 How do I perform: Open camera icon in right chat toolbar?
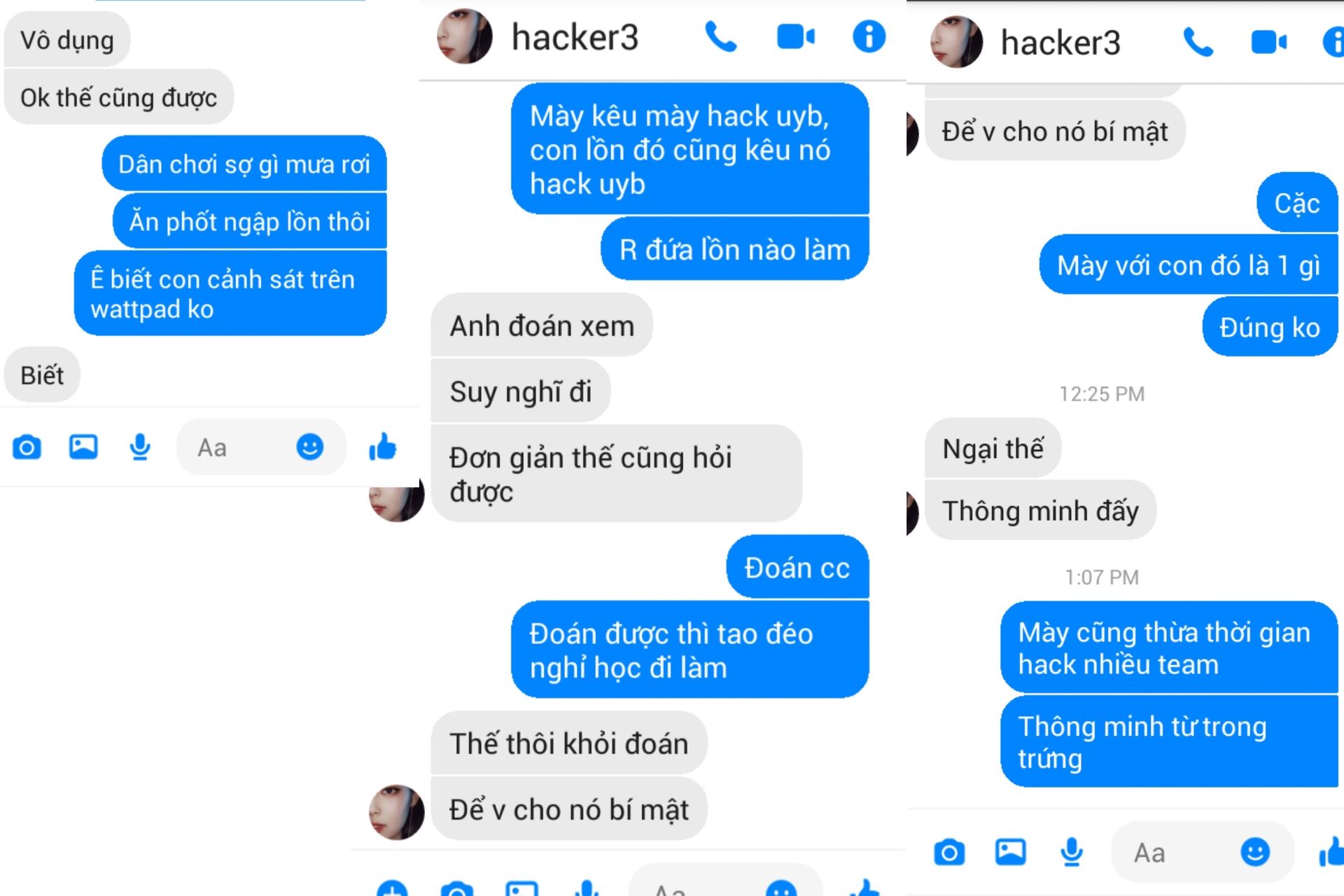949,852
